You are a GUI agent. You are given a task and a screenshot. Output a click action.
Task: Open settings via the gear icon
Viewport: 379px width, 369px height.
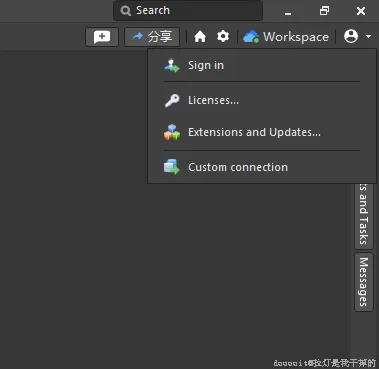pos(223,36)
